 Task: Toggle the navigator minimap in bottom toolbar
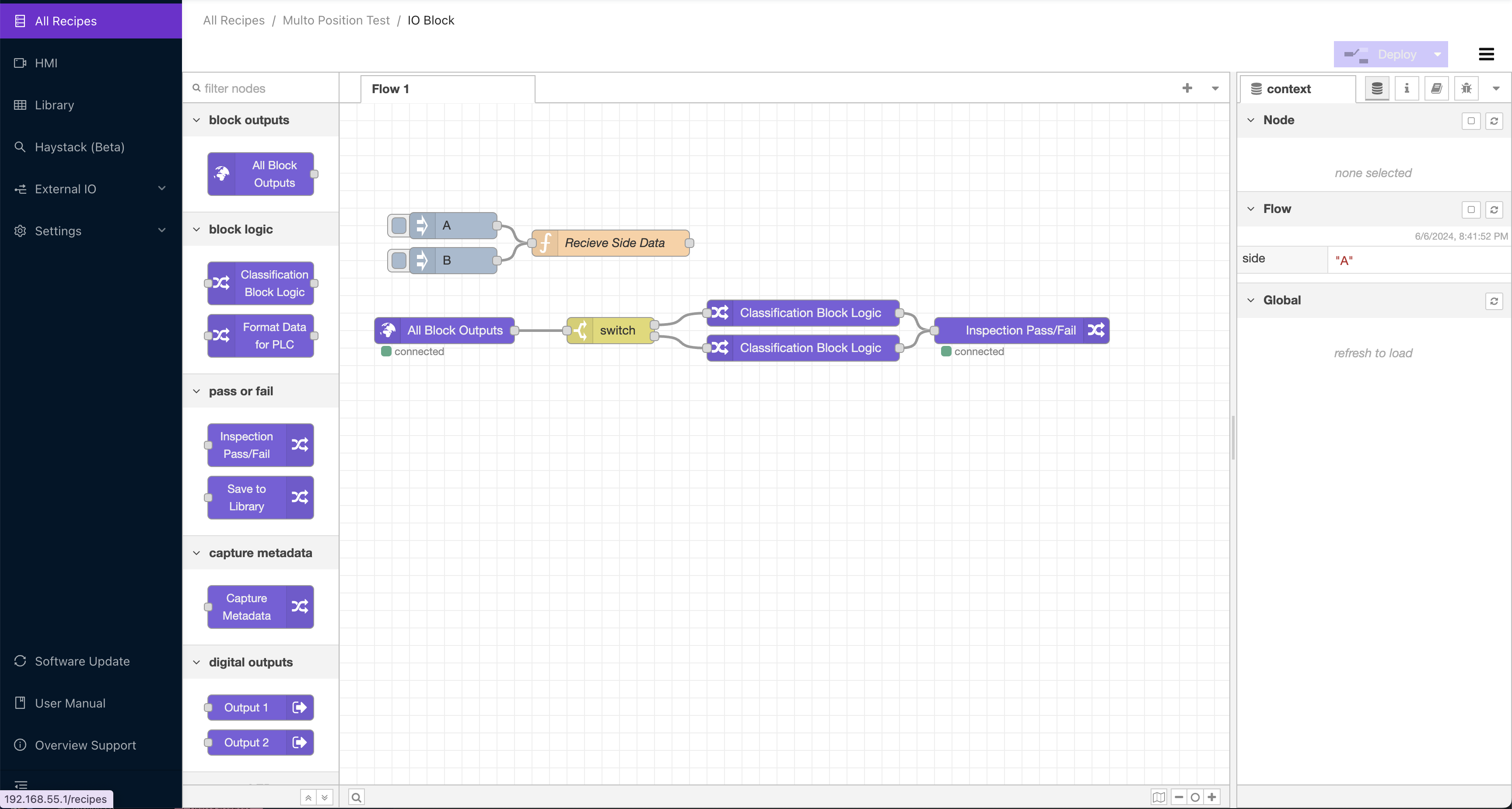[x=1159, y=797]
